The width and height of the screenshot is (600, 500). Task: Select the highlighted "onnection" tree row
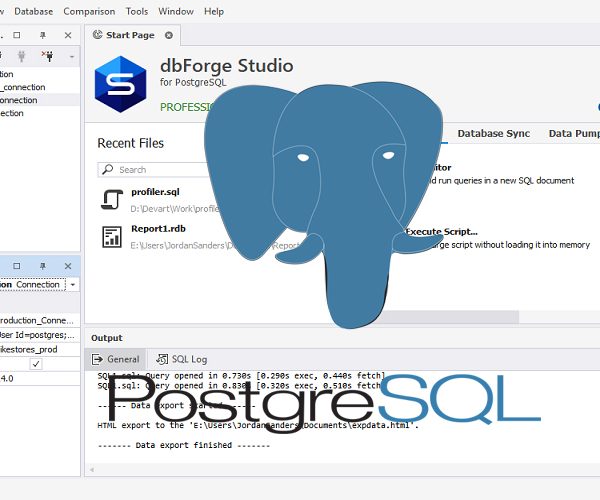click(40, 100)
